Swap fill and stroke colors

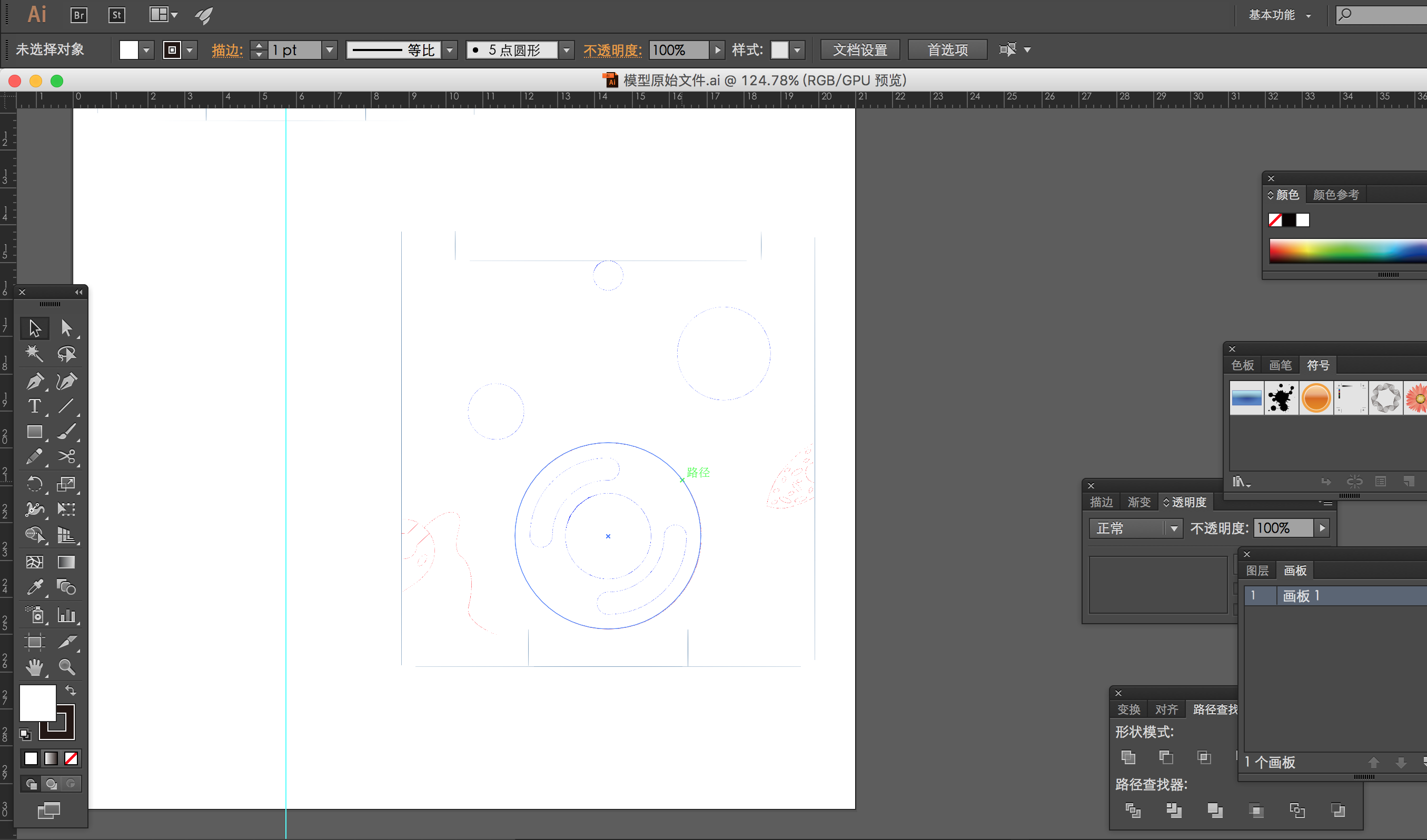(70, 690)
